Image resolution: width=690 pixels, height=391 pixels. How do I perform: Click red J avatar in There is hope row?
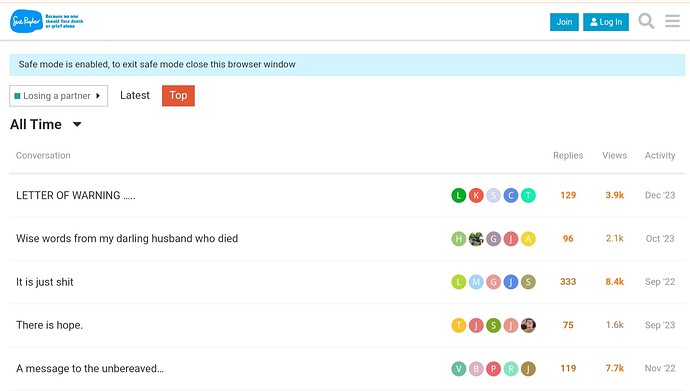(476, 325)
